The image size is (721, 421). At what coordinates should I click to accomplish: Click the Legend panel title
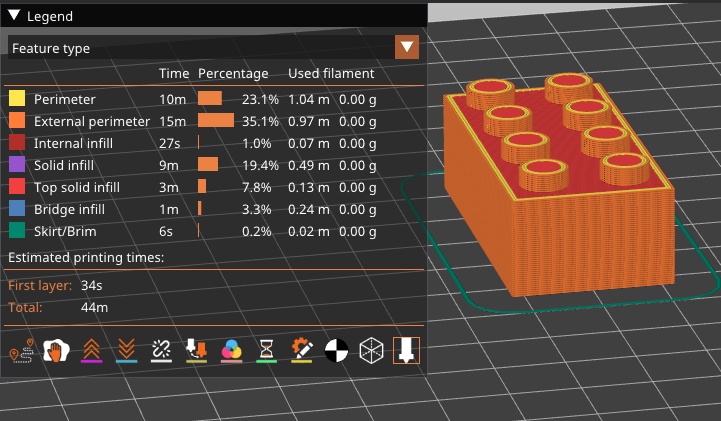[x=50, y=17]
